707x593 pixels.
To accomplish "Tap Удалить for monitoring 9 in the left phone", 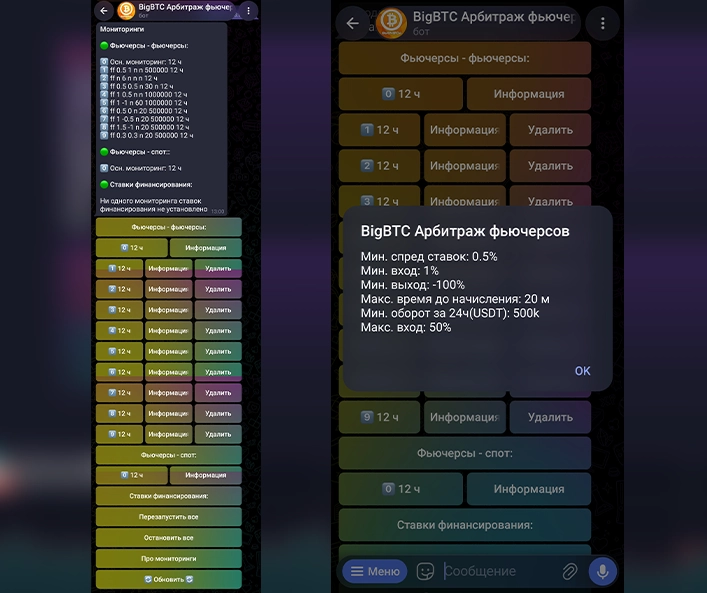I will [218, 435].
